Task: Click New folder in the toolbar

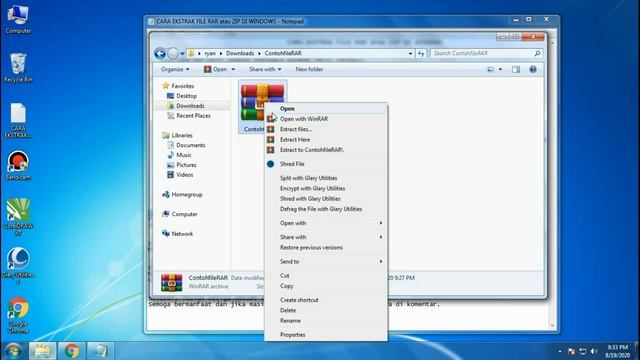Action: coord(309,69)
